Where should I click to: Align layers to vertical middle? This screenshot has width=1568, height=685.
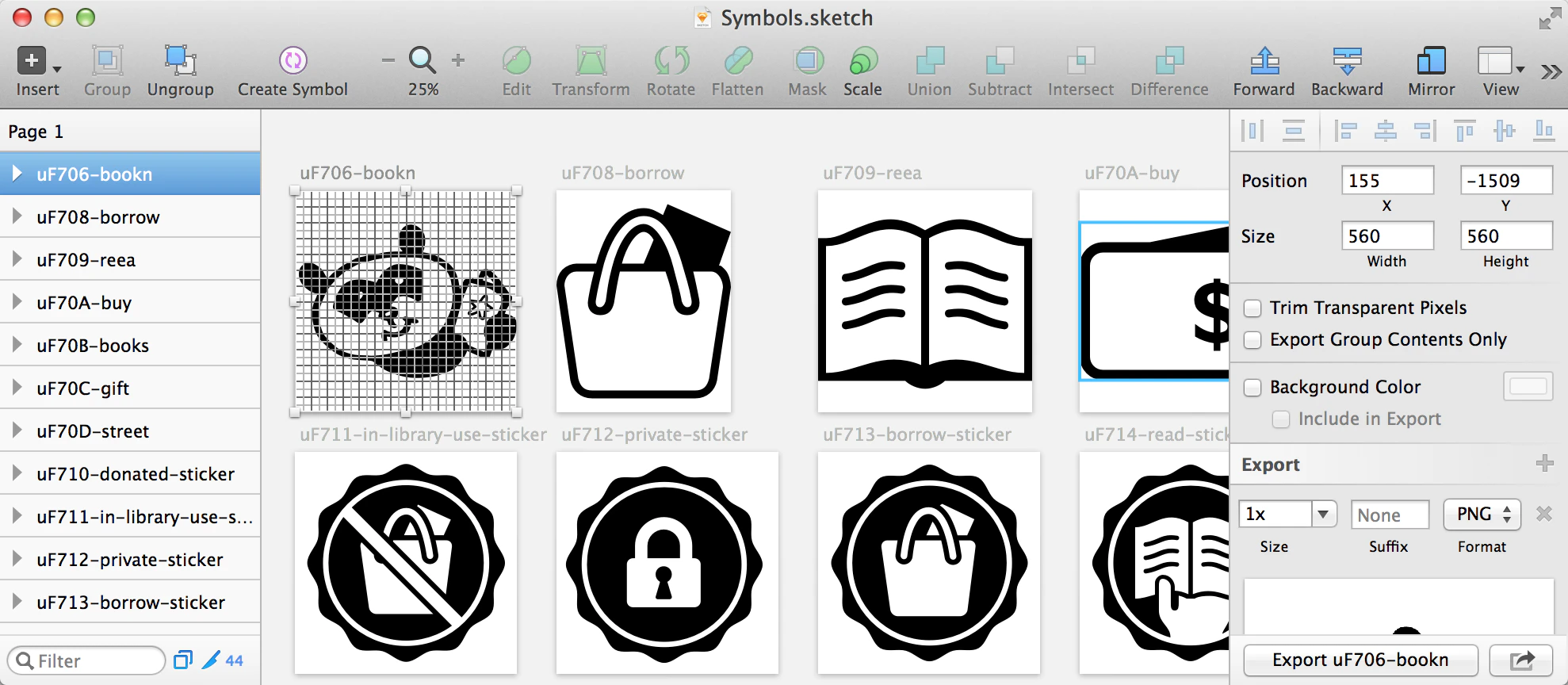[x=1504, y=130]
